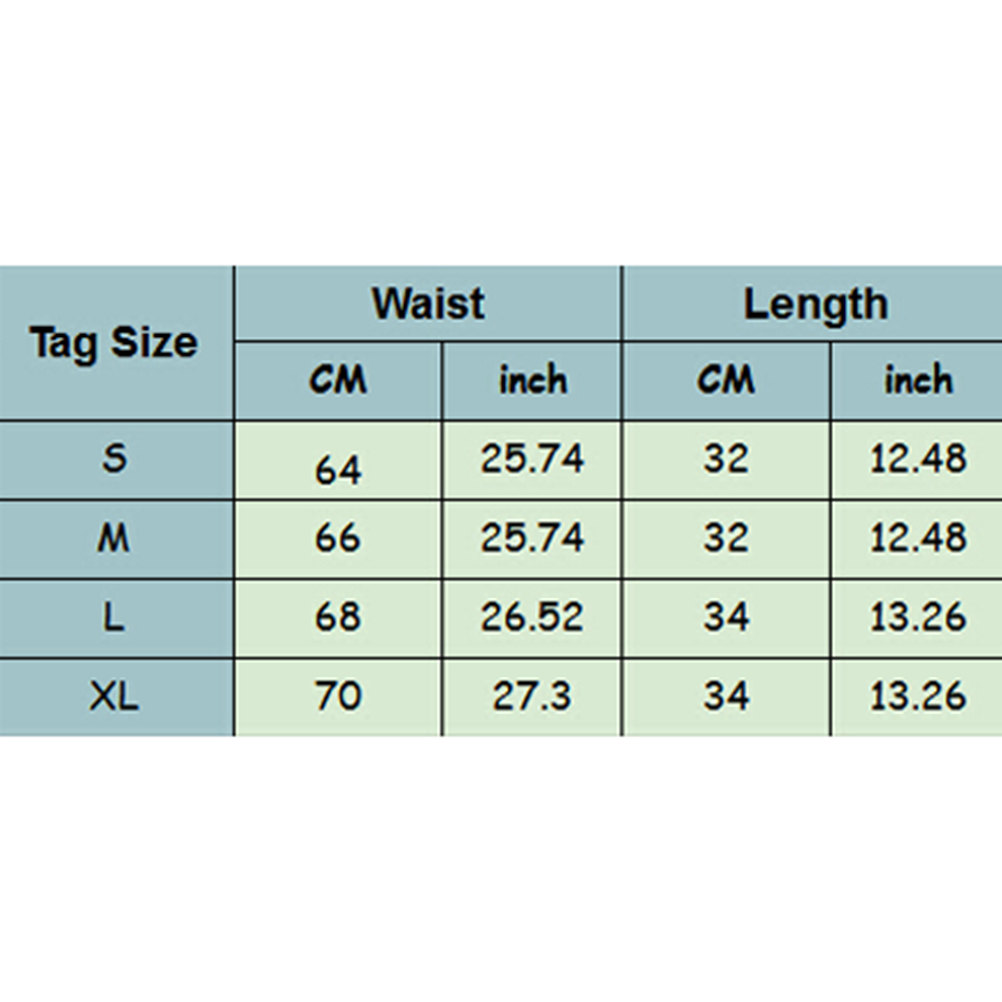This screenshot has width=1002, height=1002.
Task: Click the 64 waist CM value
Action: point(338,468)
